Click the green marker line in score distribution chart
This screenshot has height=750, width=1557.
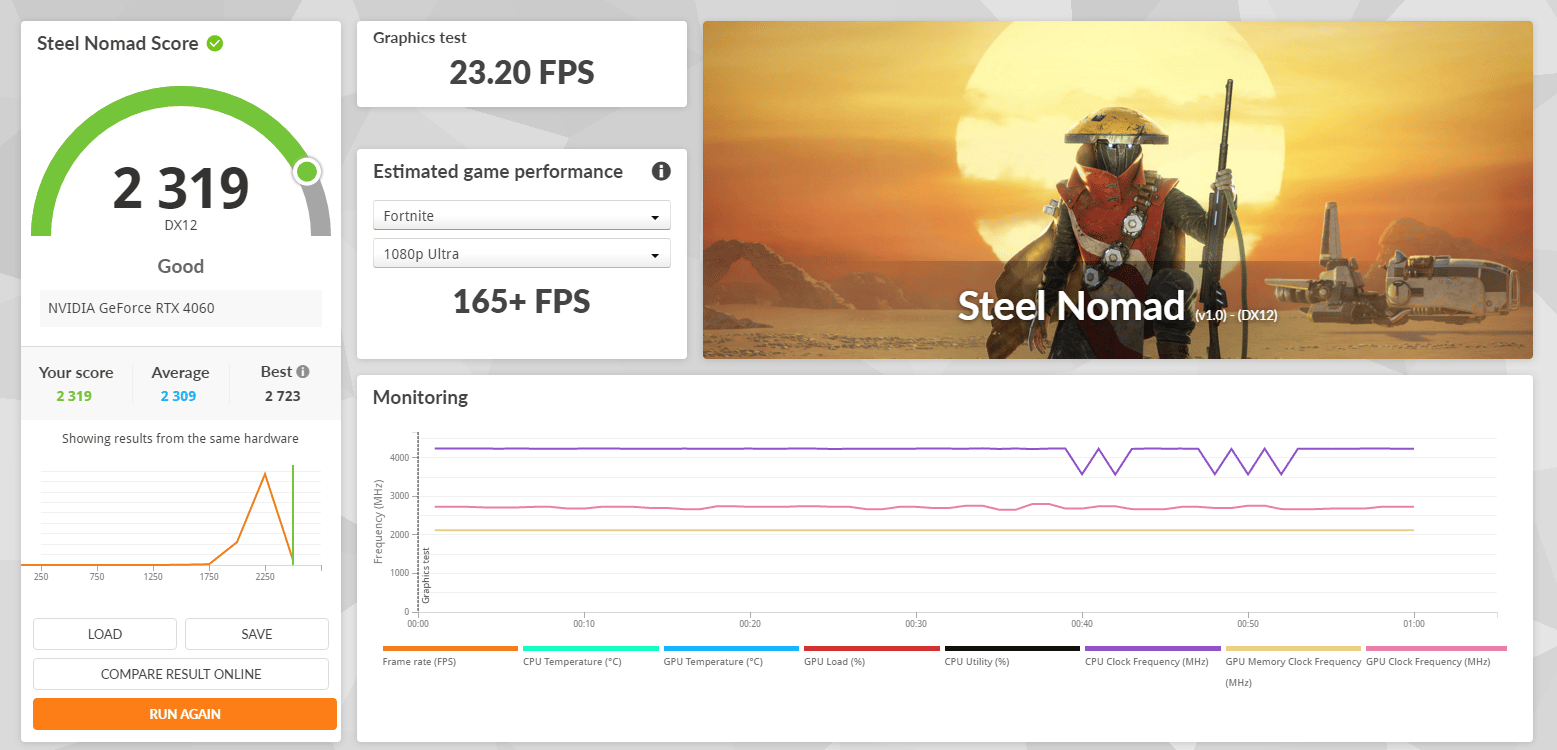coord(293,514)
